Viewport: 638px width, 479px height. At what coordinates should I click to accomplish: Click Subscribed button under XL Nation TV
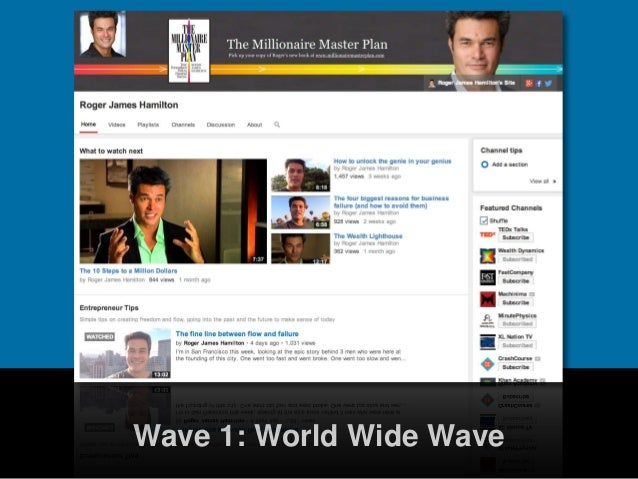pyautogui.click(x=517, y=346)
